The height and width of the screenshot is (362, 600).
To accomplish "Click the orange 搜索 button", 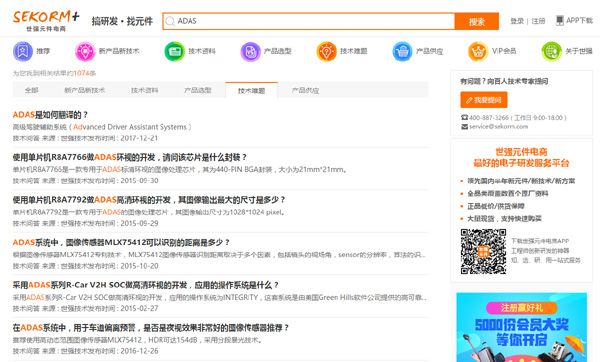I will coord(477,21).
